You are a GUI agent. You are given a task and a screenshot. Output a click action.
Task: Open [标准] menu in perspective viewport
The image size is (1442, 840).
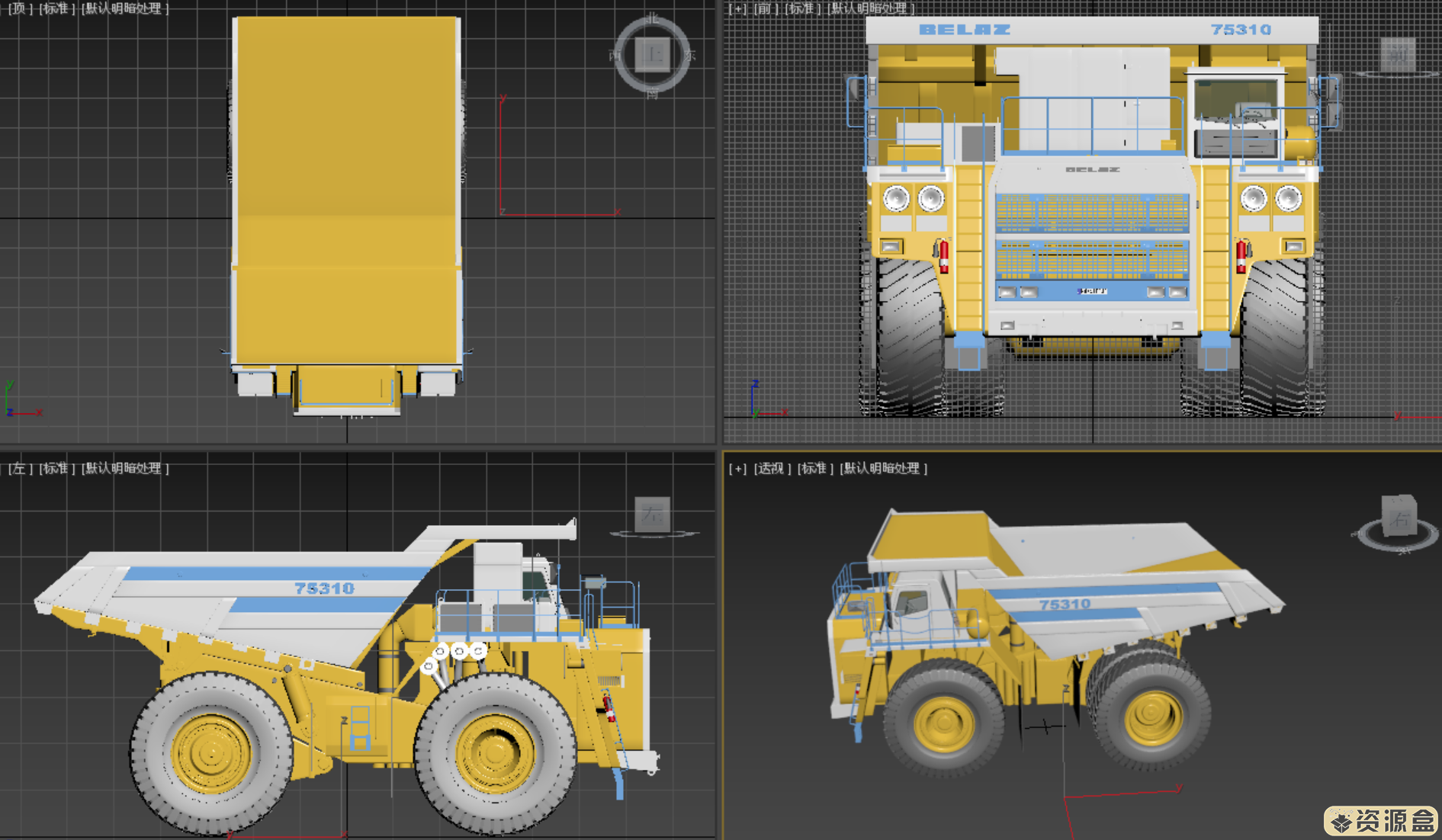[x=815, y=468]
